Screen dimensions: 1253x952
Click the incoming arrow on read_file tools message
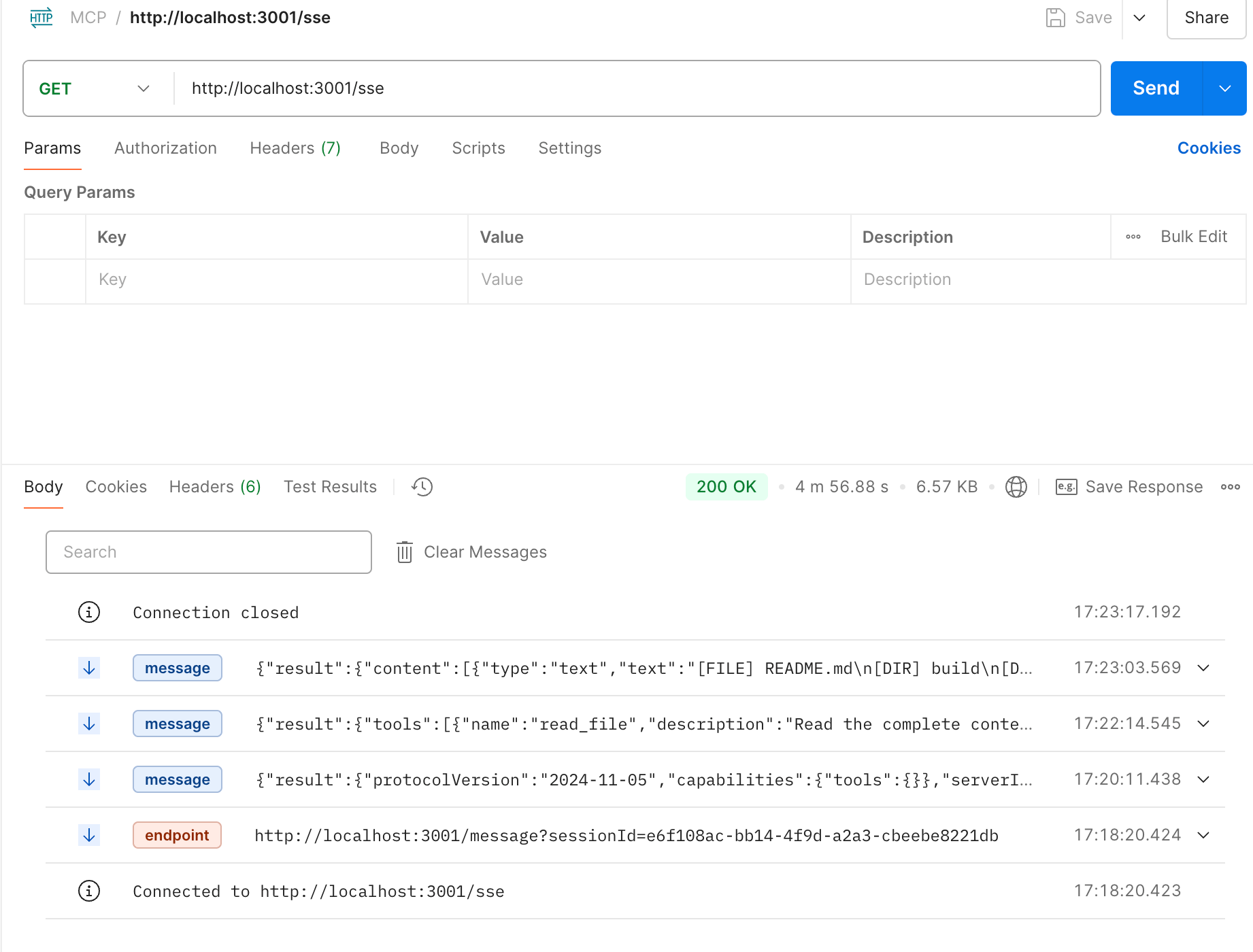89,724
